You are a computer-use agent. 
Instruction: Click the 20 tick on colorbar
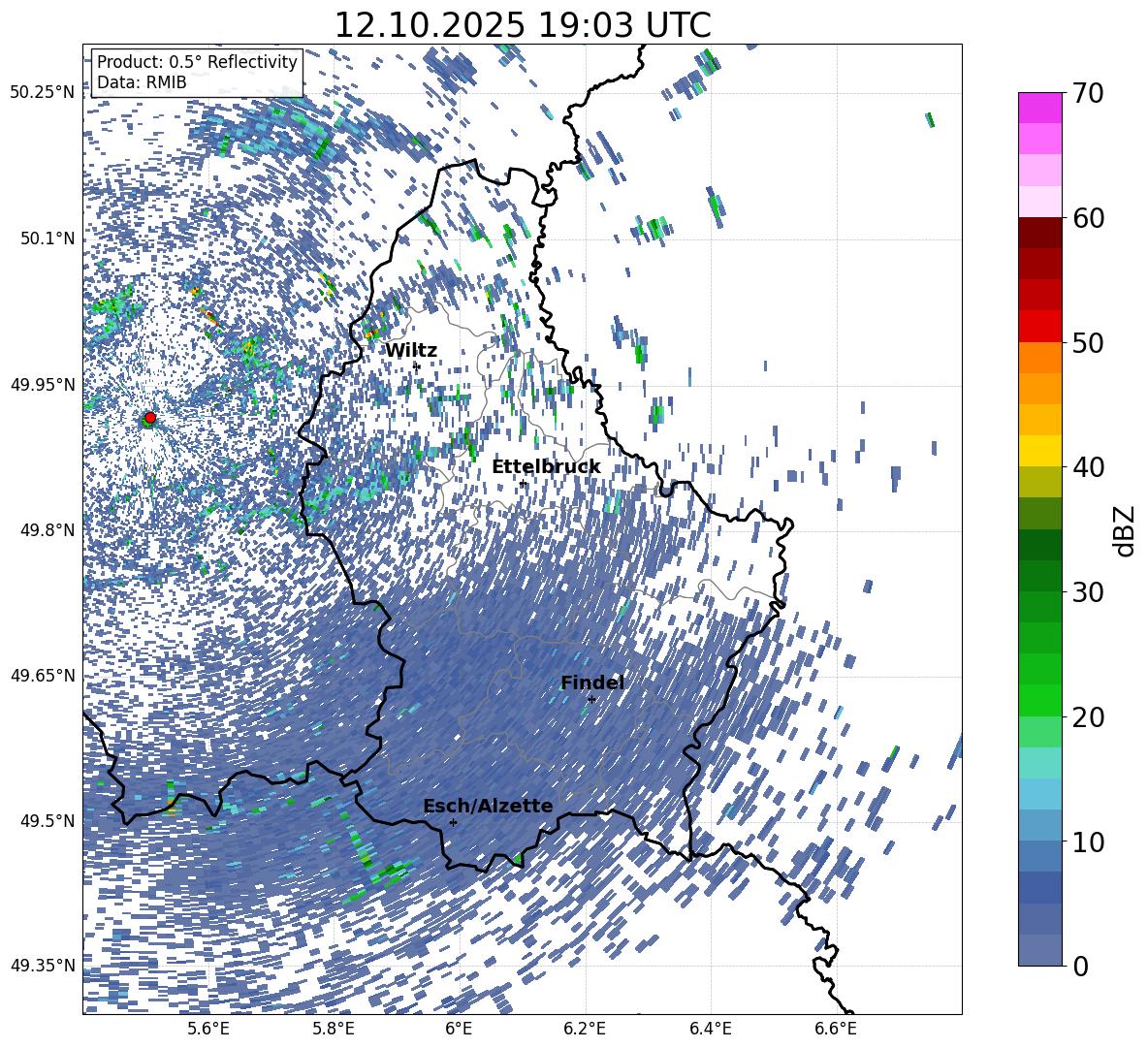pos(1088,717)
